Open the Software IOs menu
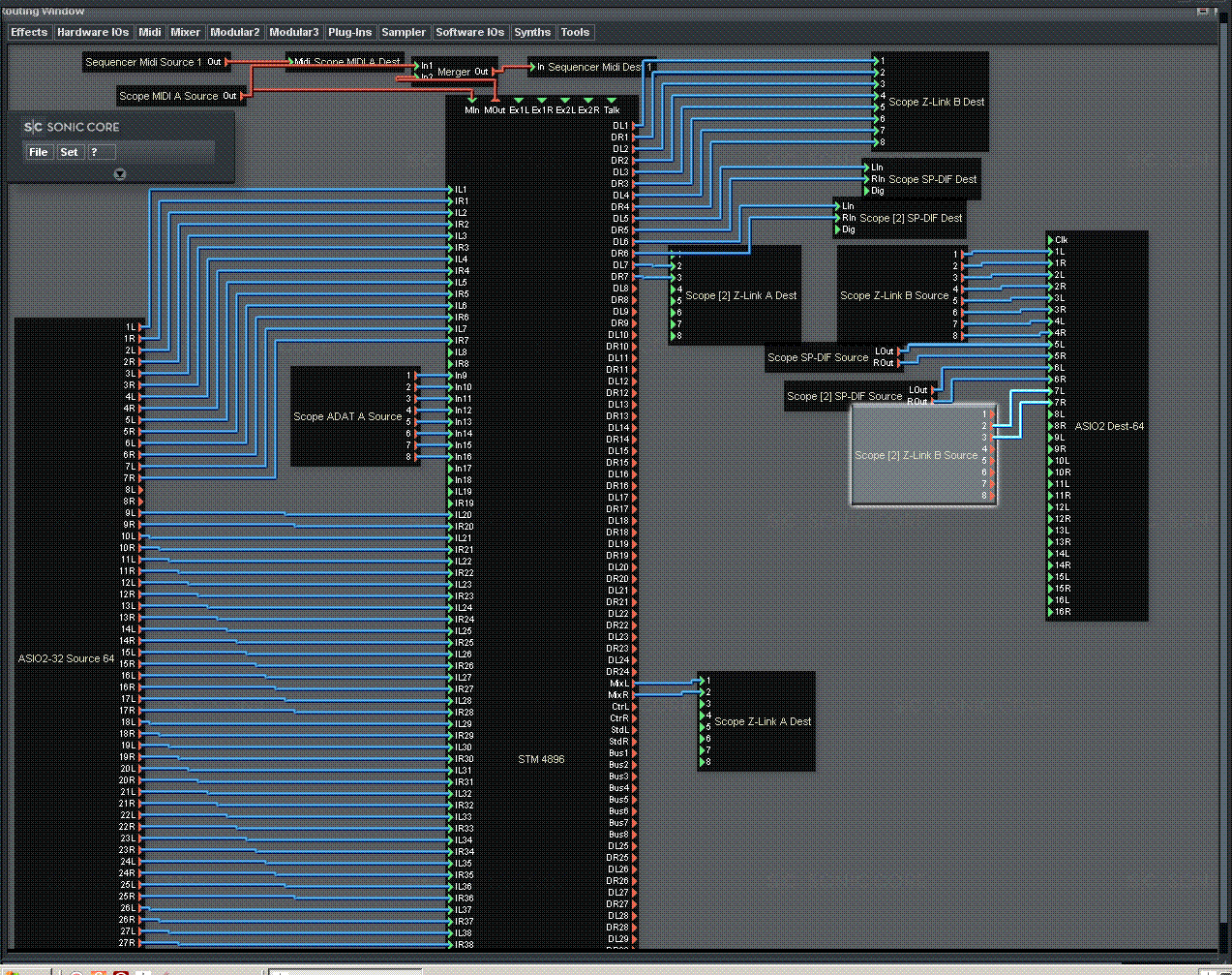The height and width of the screenshot is (975, 1232). point(470,32)
